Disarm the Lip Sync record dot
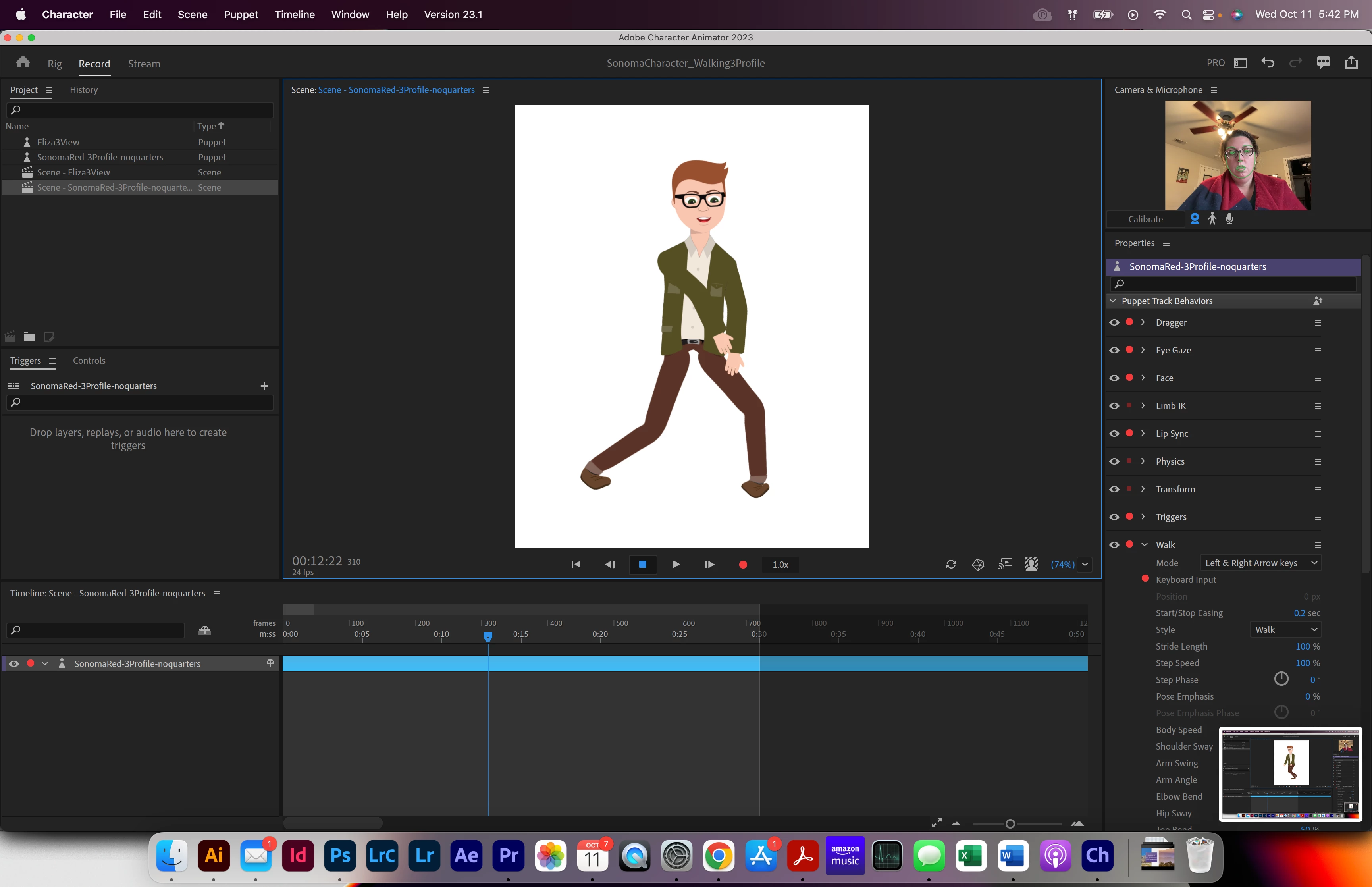 click(1129, 433)
